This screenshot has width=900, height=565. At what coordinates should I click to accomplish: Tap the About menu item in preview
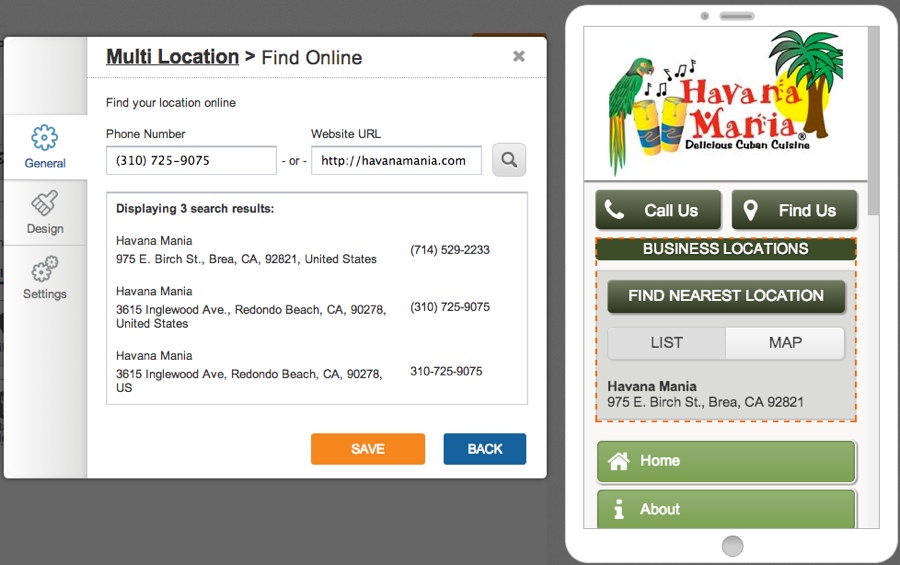tap(726, 509)
